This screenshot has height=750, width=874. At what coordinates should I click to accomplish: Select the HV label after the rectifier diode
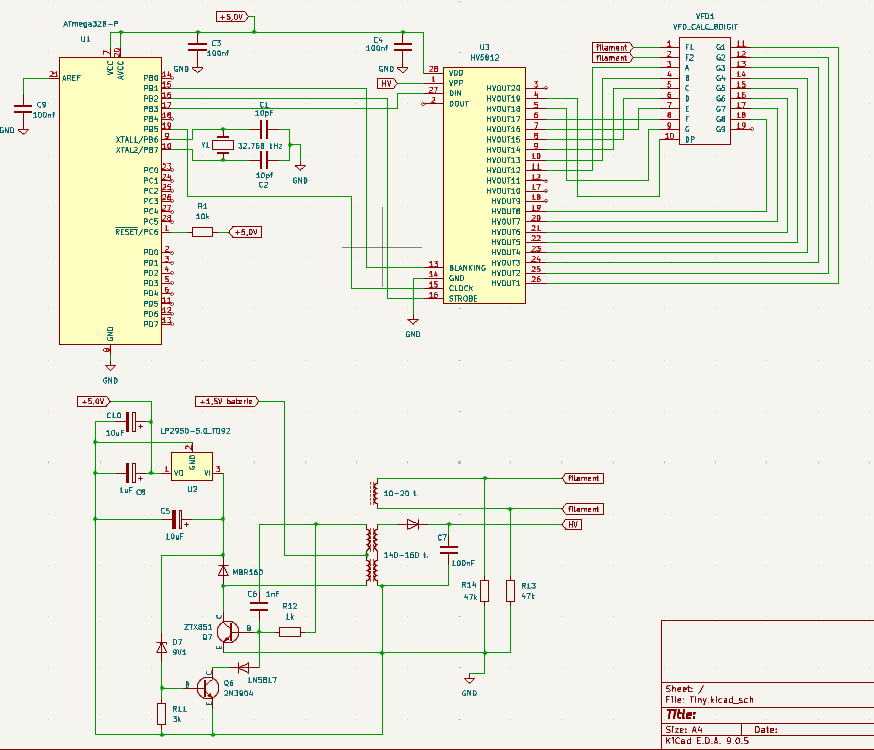pos(572,524)
